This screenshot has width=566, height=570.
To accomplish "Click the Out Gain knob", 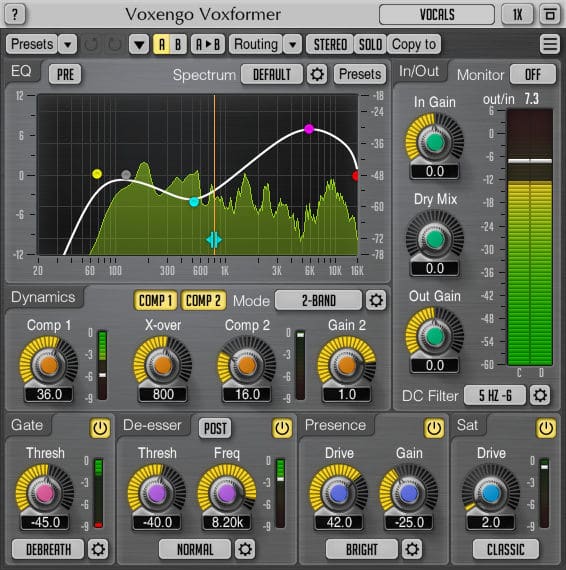I will point(434,336).
